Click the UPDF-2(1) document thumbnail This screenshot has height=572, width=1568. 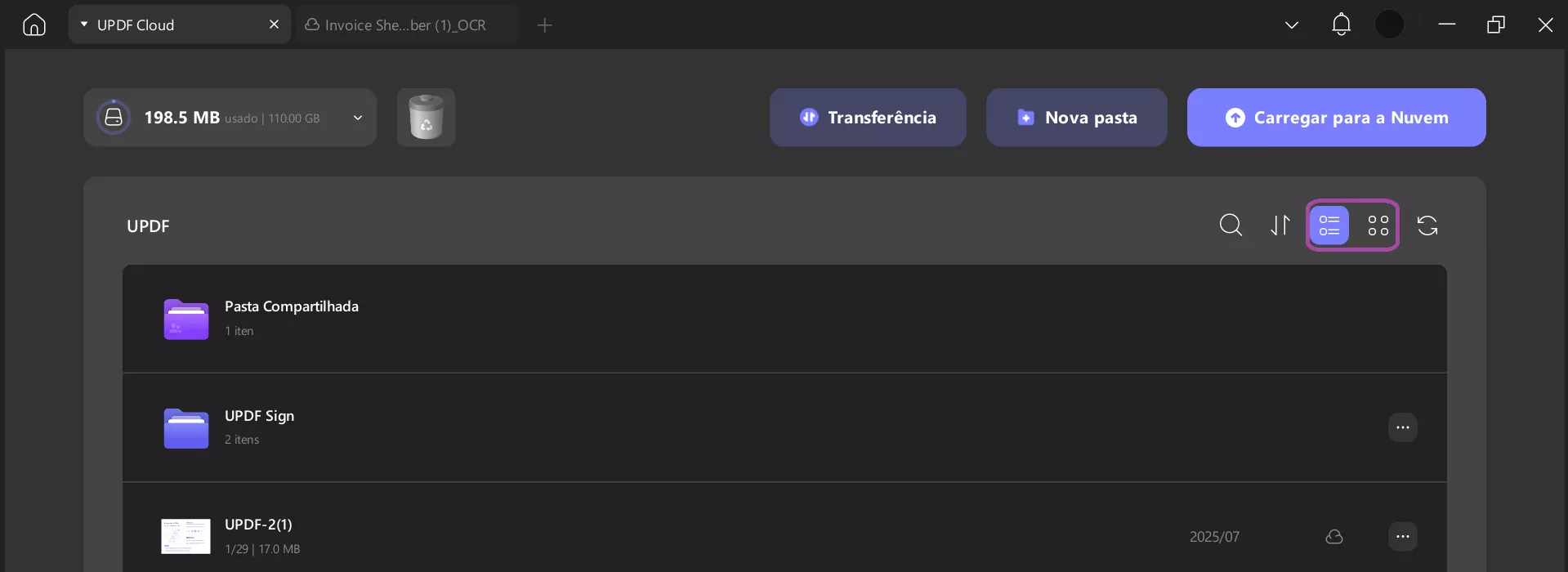tap(185, 535)
